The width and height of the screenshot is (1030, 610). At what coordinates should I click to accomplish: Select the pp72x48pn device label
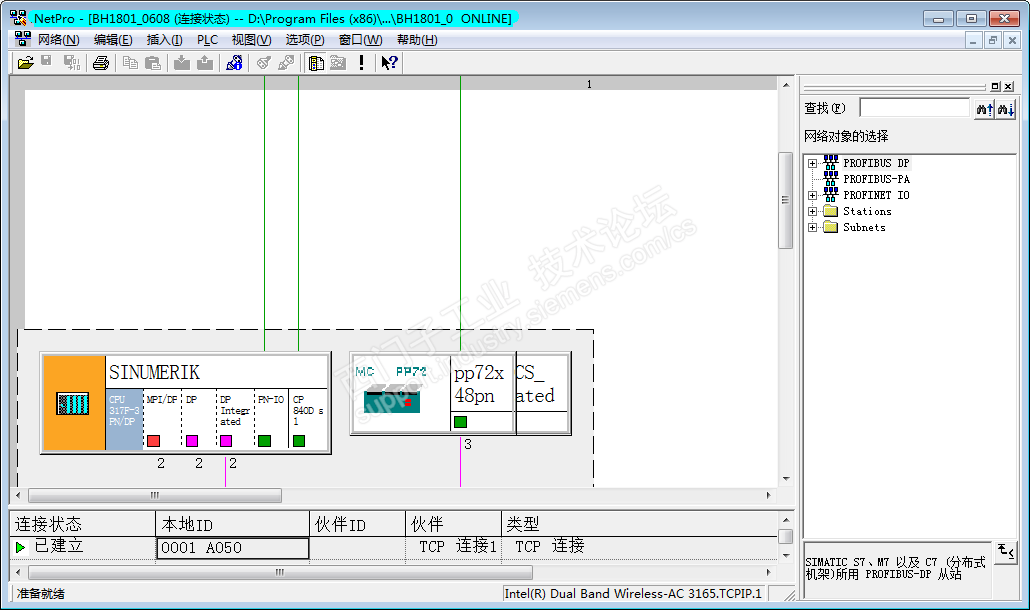[479, 384]
